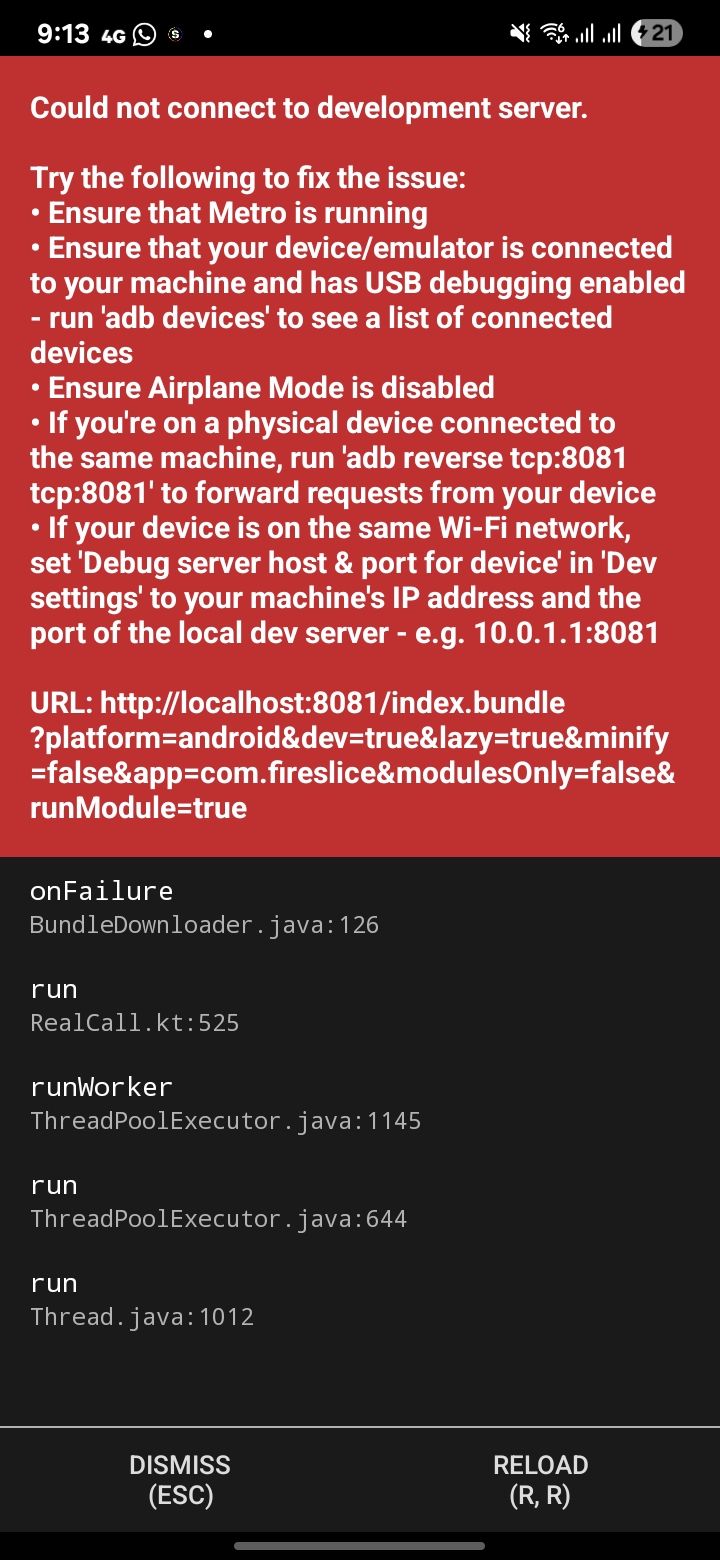Select the run ThreadPoolExecutor.java:644 stack frame
Image resolution: width=720 pixels, height=1560 pixels.
[360, 1201]
